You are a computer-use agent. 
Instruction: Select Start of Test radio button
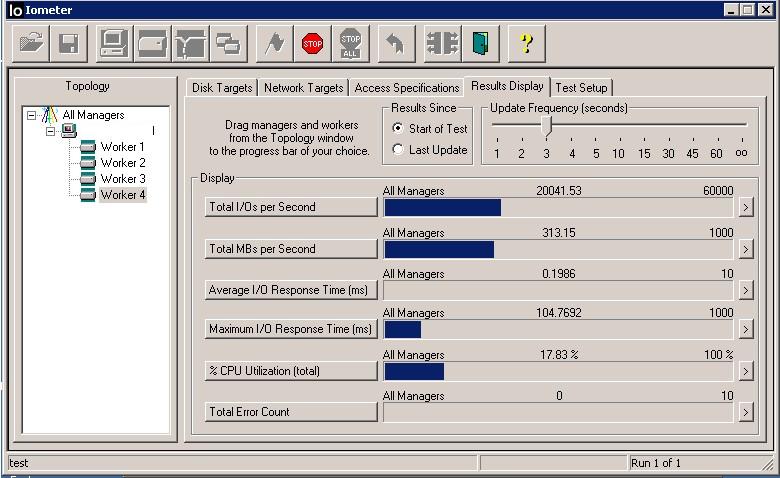click(x=397, y=128)
